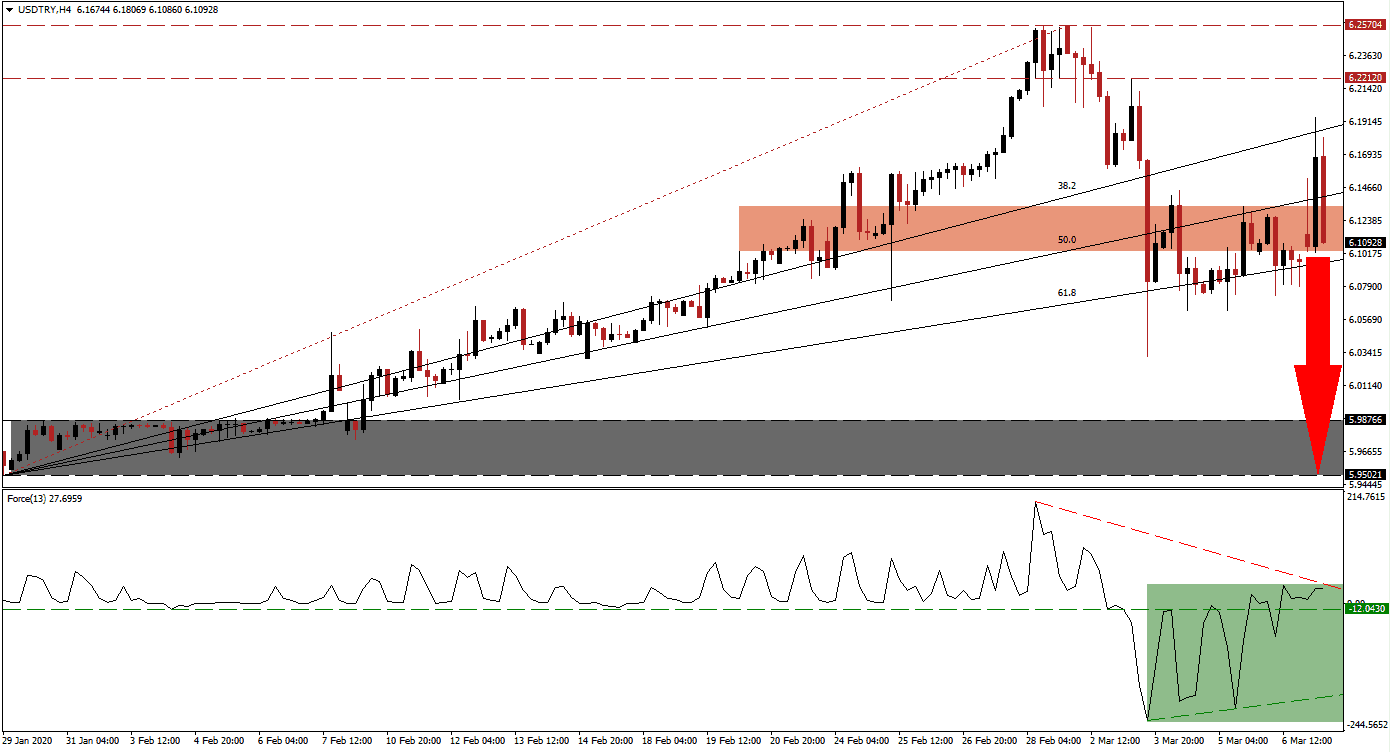Click the 29 Jan 2020 date label
The image size is (1390, 752).
pos(28,741)
